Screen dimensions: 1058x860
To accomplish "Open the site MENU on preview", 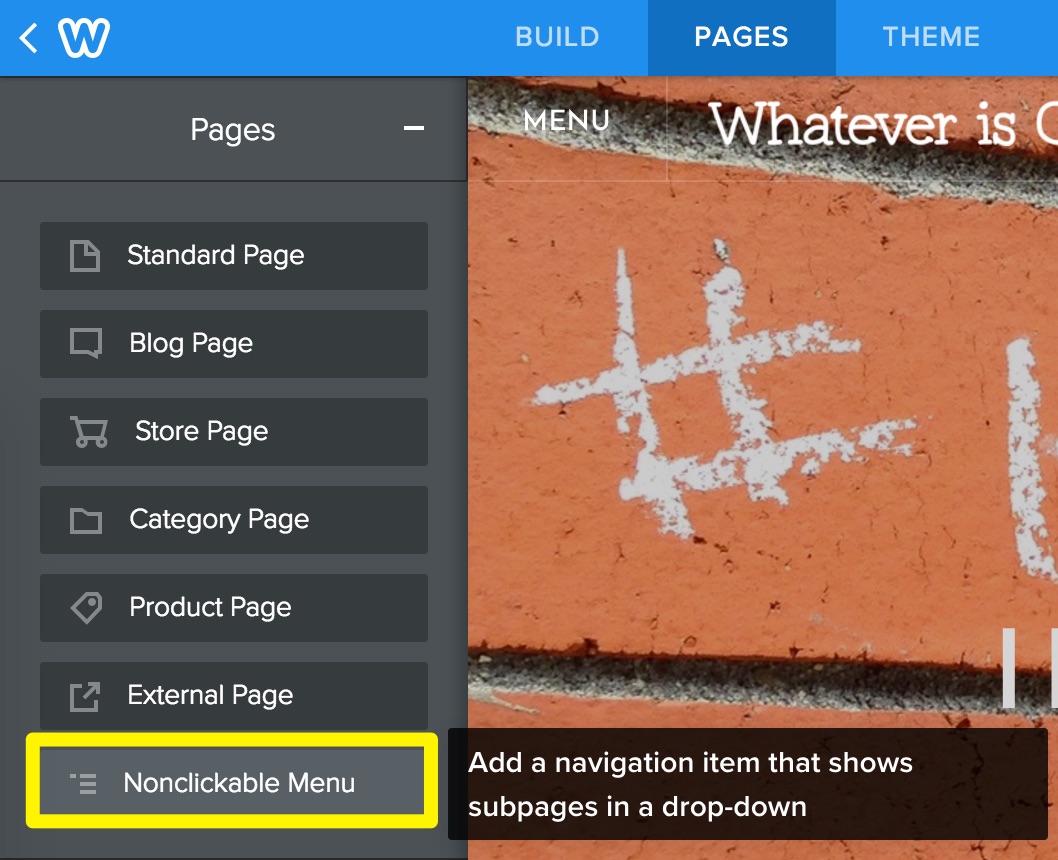I will point(567,121).
